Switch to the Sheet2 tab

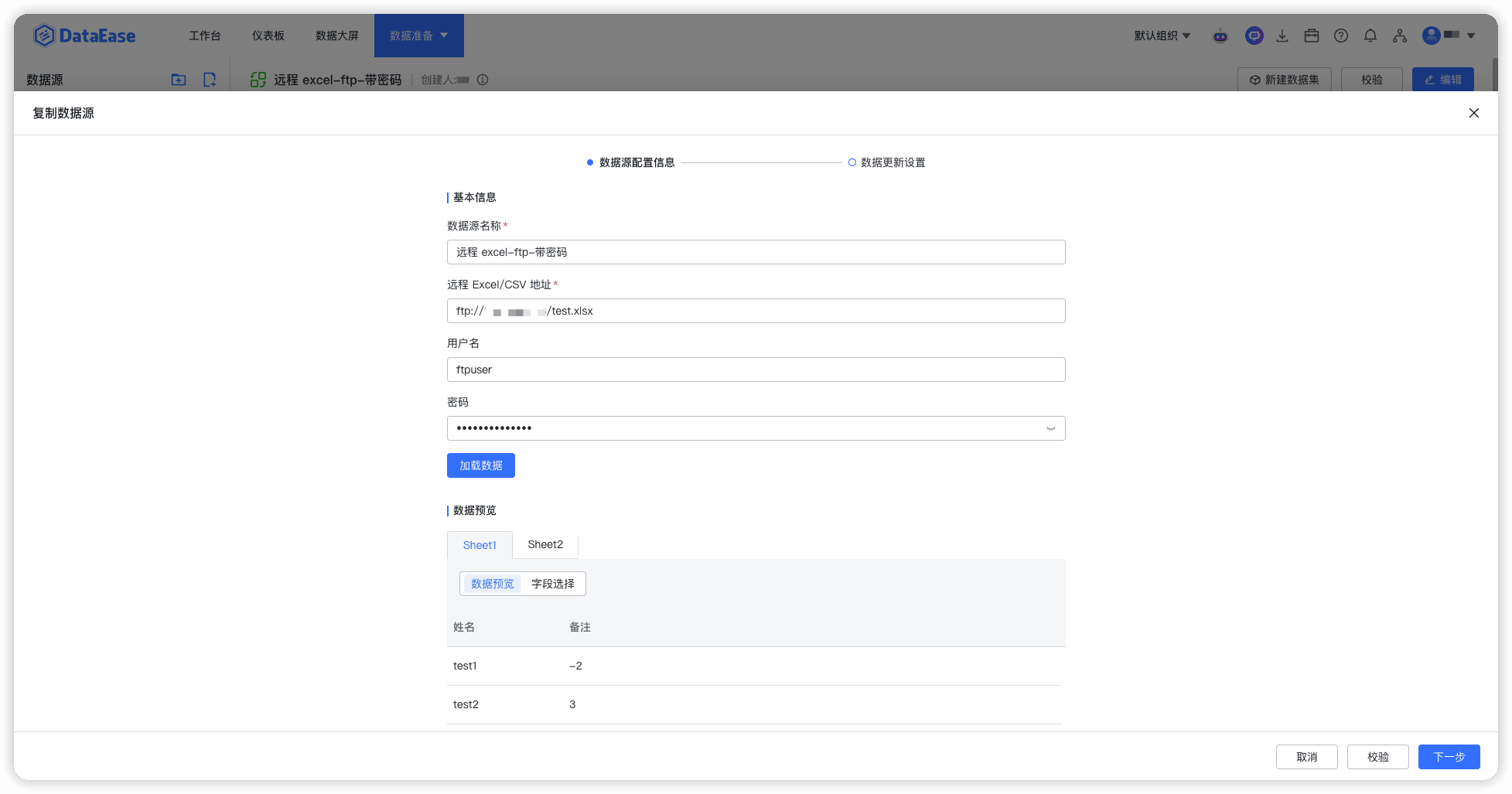point(545,544)
